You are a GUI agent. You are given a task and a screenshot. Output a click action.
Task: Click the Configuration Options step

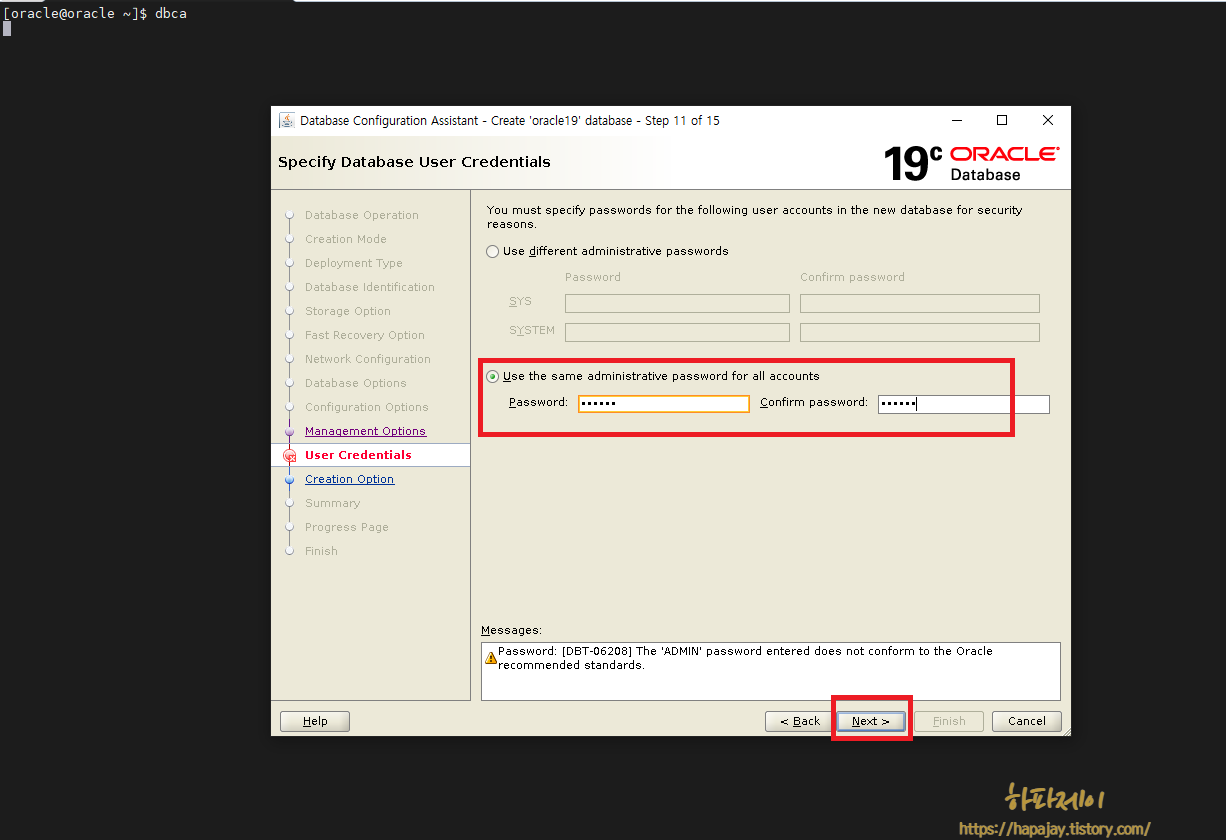click(x=367, y=407)
